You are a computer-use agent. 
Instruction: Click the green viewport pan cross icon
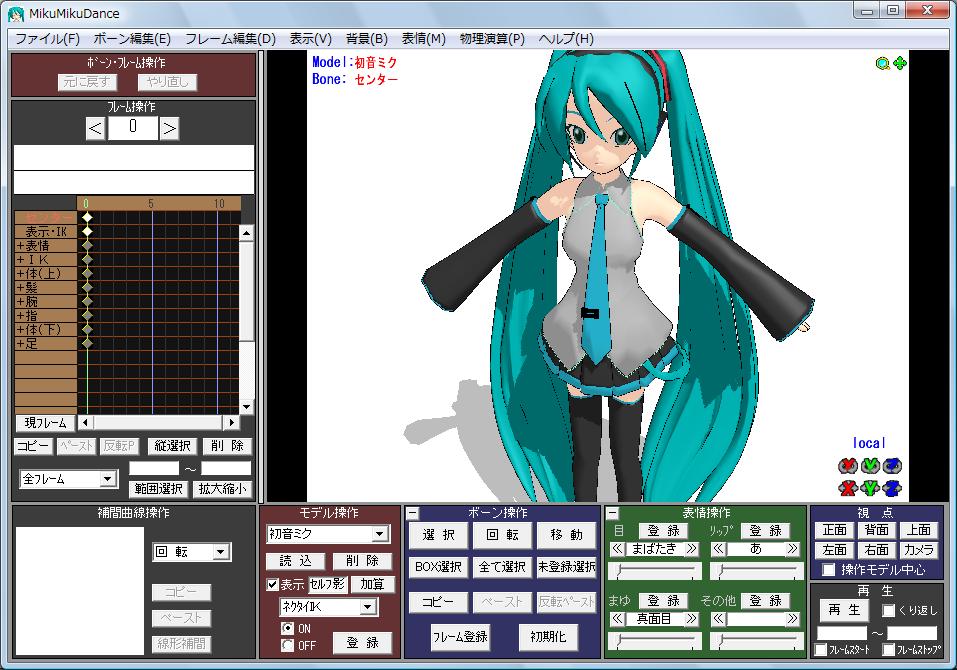click(900, 63)
